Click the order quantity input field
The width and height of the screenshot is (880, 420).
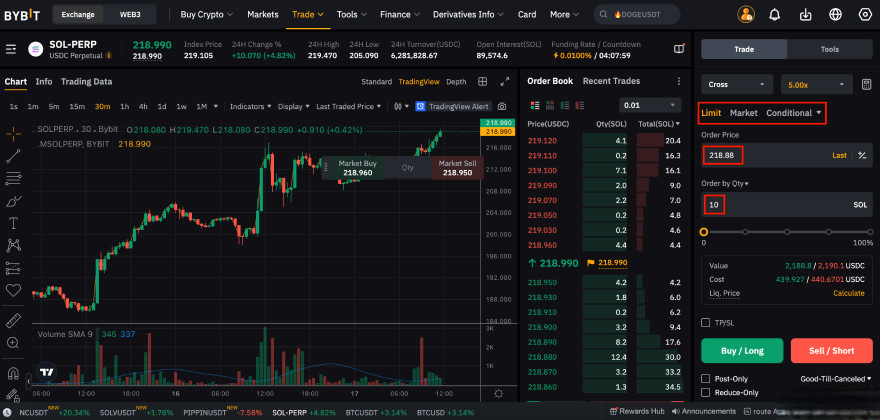click(787, 205)
